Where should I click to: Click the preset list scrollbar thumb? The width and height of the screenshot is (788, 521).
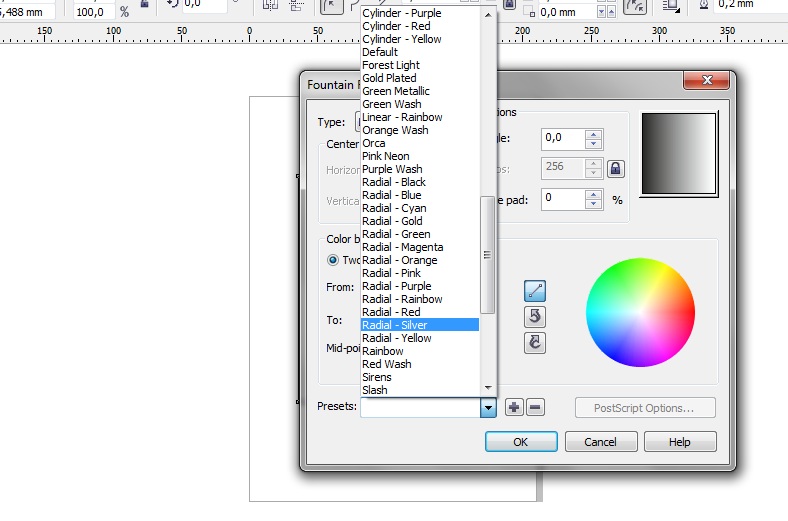(x=488, y=255)
